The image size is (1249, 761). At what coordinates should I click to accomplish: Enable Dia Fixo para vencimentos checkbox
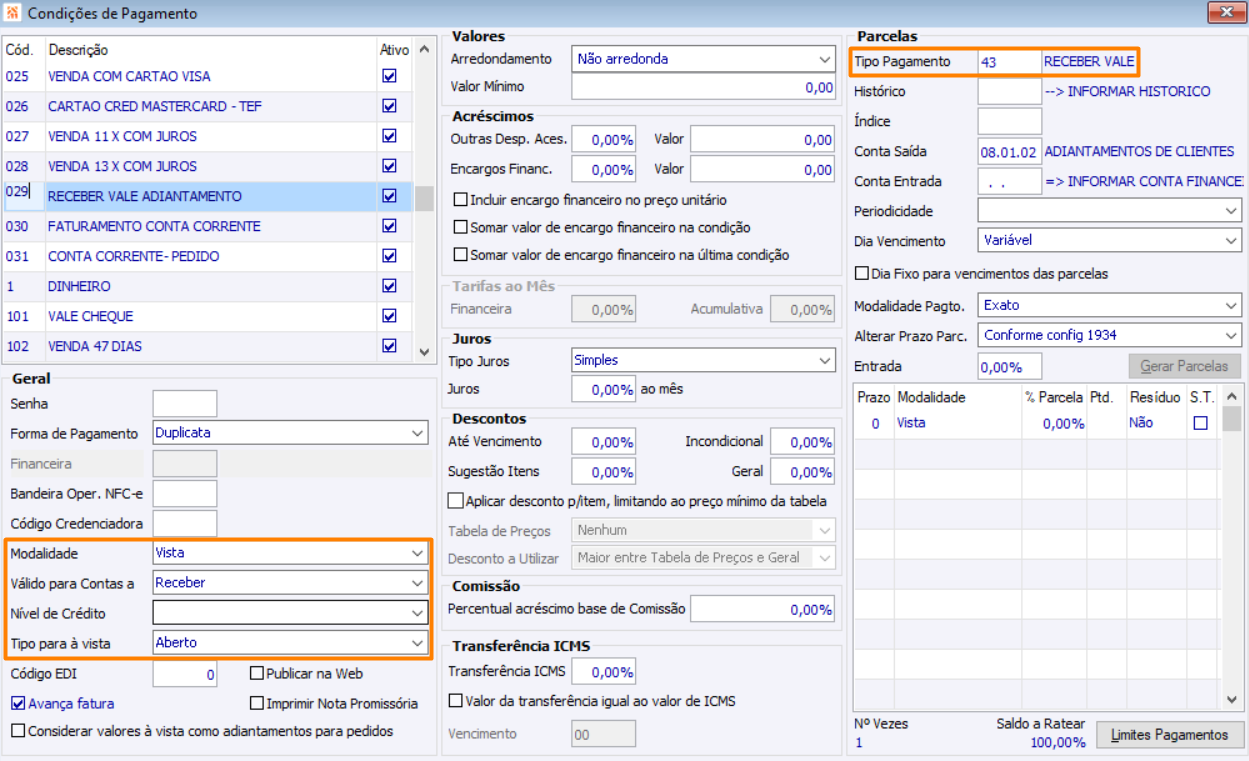pos(862,273)
